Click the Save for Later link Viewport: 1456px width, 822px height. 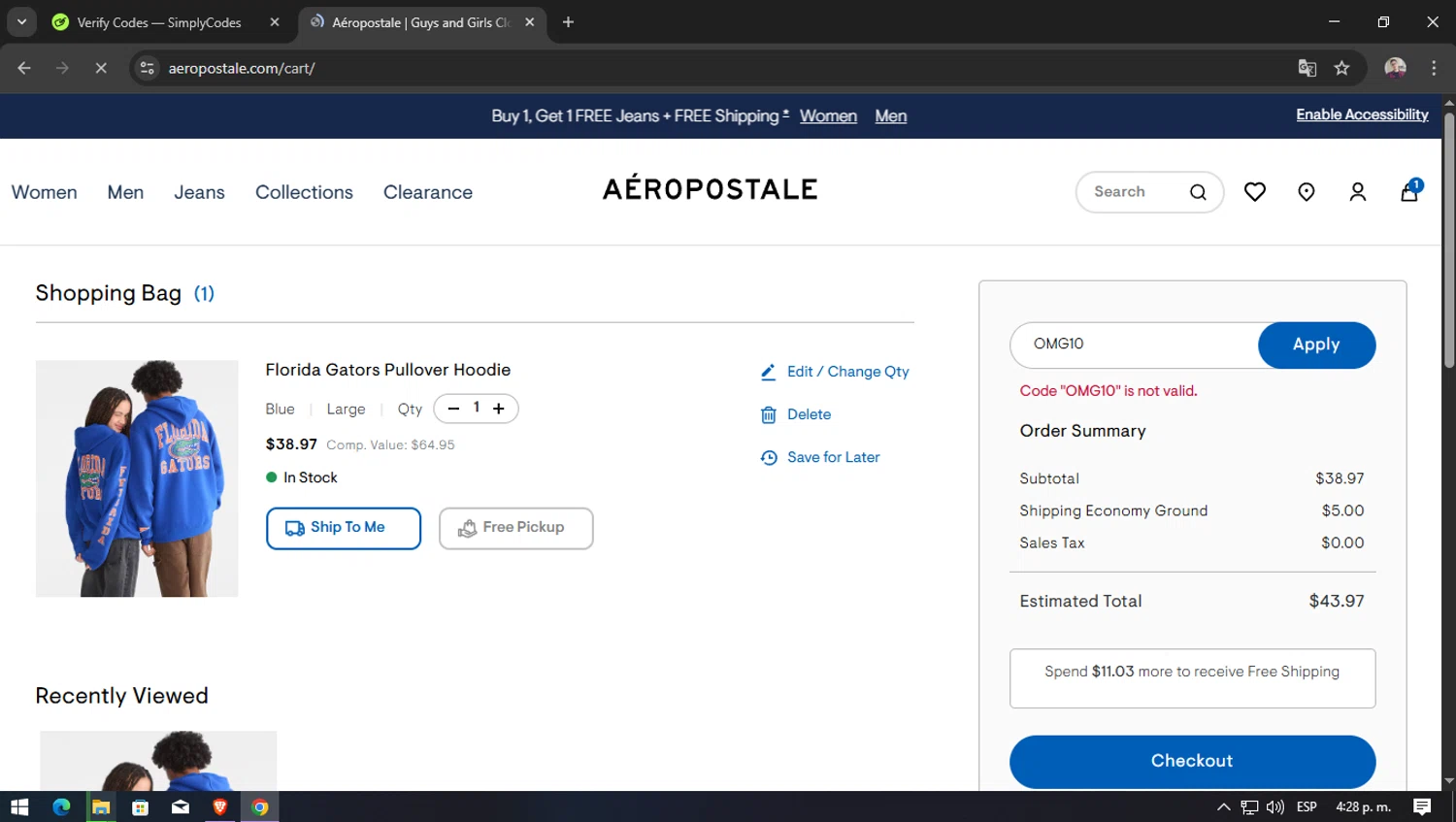(x=833, y=457)
